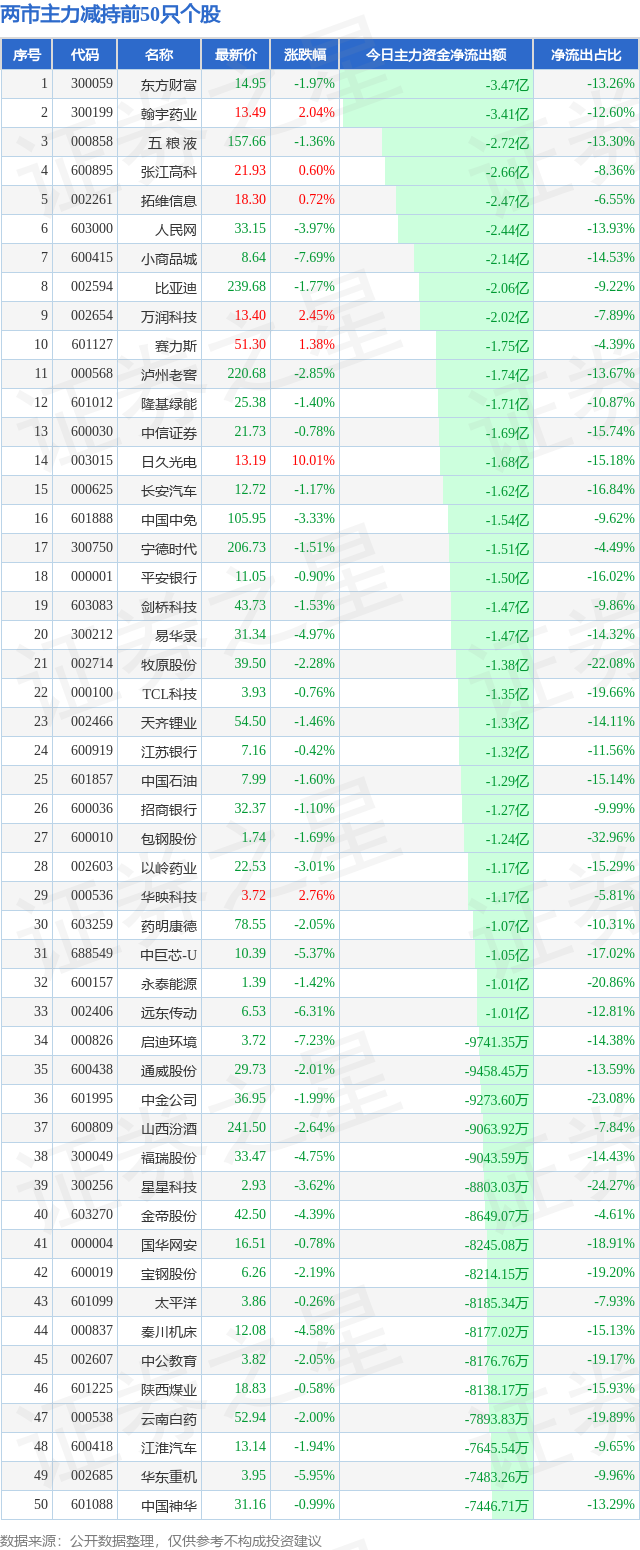Click outflow -9741.35万 for 启迪环境

click(x=497, y=1042)
